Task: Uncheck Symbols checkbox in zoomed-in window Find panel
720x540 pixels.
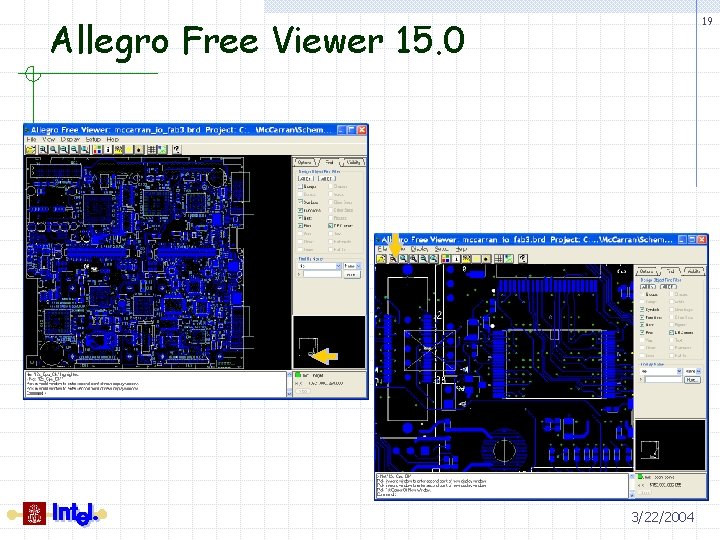Action: coord(642,309)
